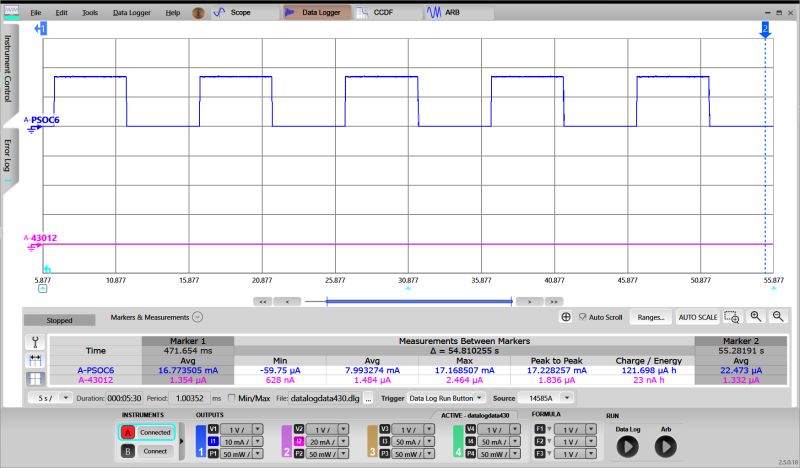Open the Tools menu
This screenshot has width=800, height=468.
tap(90, 12)
